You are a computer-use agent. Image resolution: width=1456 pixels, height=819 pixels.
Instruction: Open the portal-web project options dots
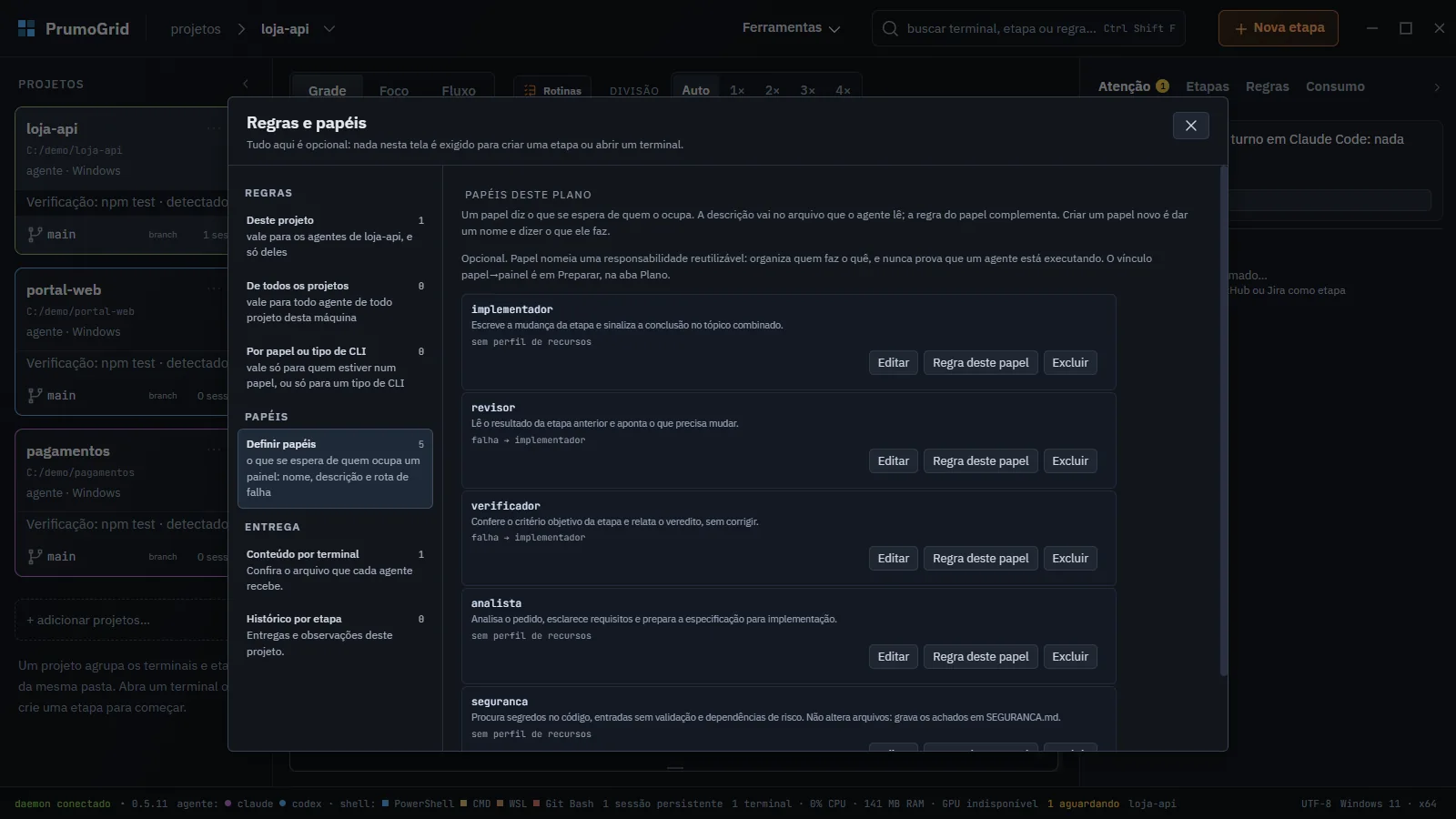tap(215, 289)
